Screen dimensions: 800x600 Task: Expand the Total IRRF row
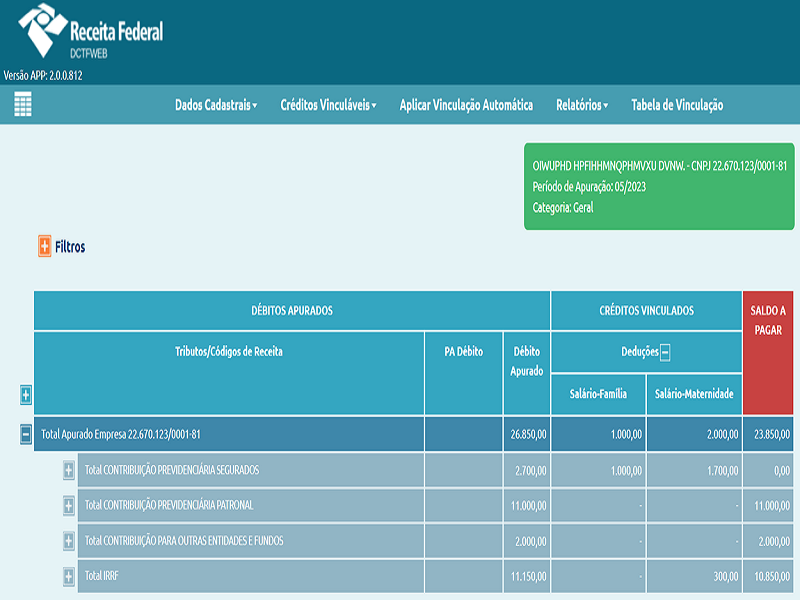69,577
